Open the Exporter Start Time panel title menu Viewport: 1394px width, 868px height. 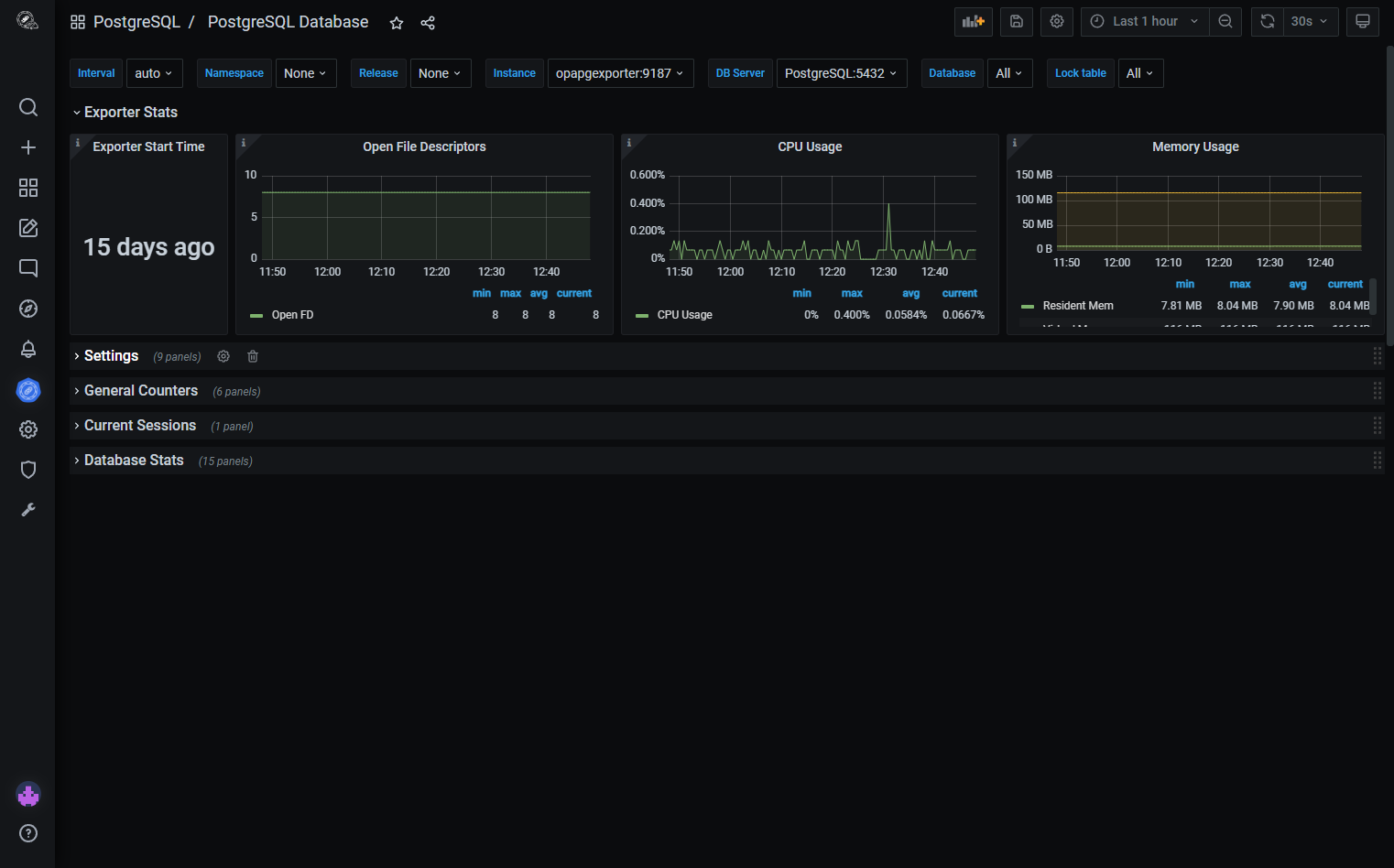coord(148,146)
